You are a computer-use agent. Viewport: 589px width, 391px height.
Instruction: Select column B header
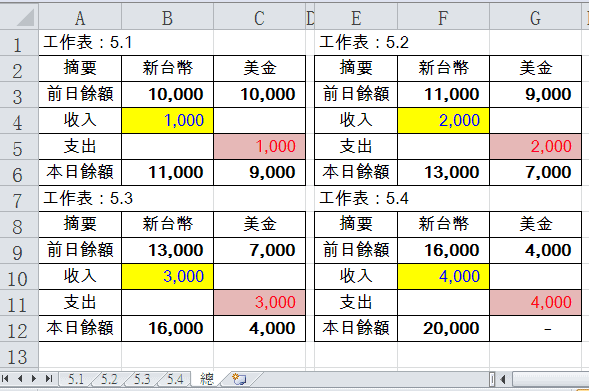click(168, 17)
